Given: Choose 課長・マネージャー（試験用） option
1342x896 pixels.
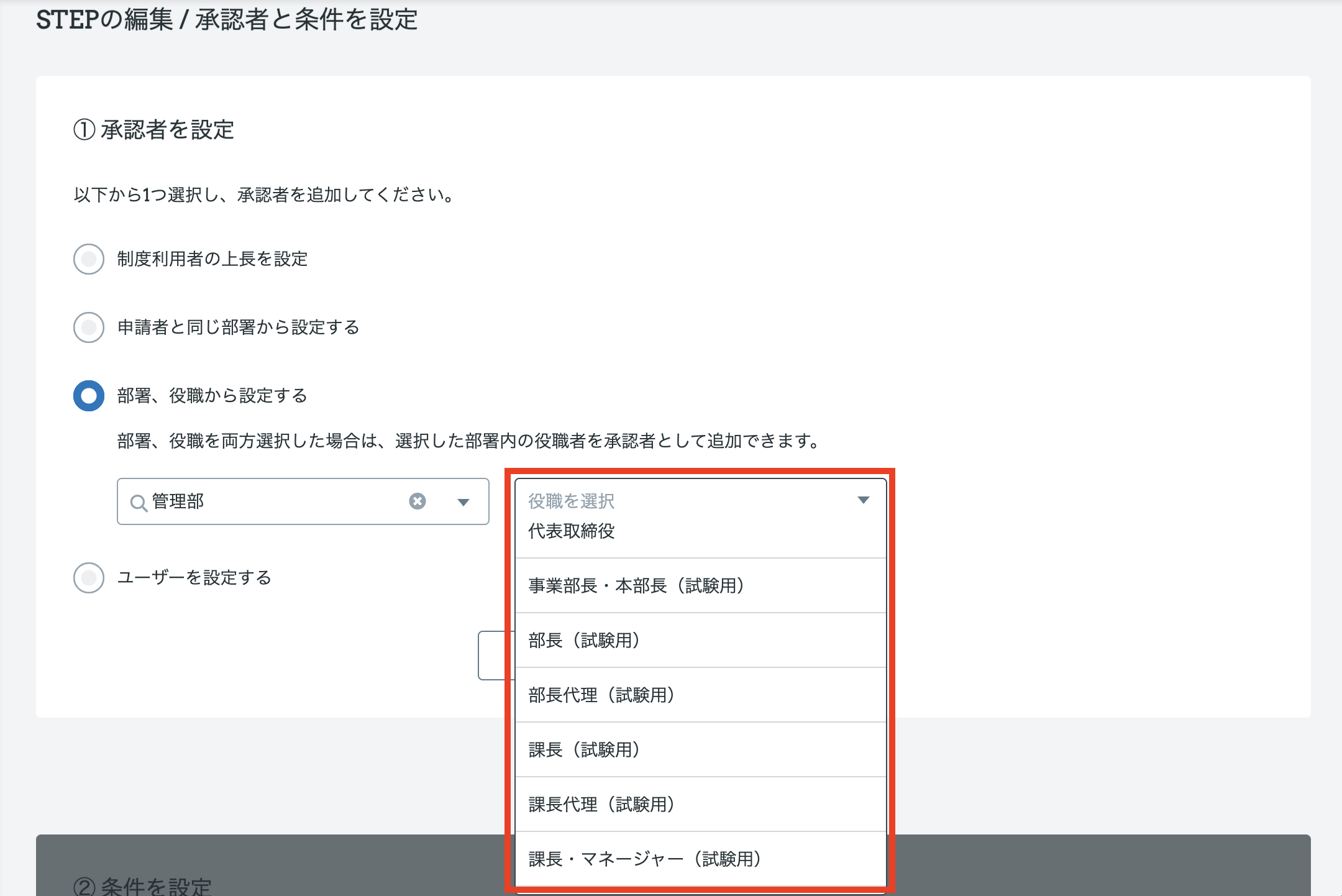Looking at the screenshot, I should (x=700, y=859).
